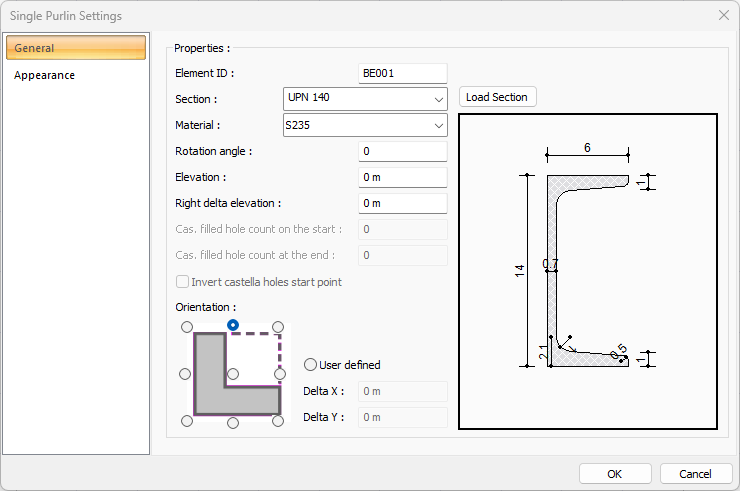Toggle Invert castella holes start point checkbox

[183, 282]
